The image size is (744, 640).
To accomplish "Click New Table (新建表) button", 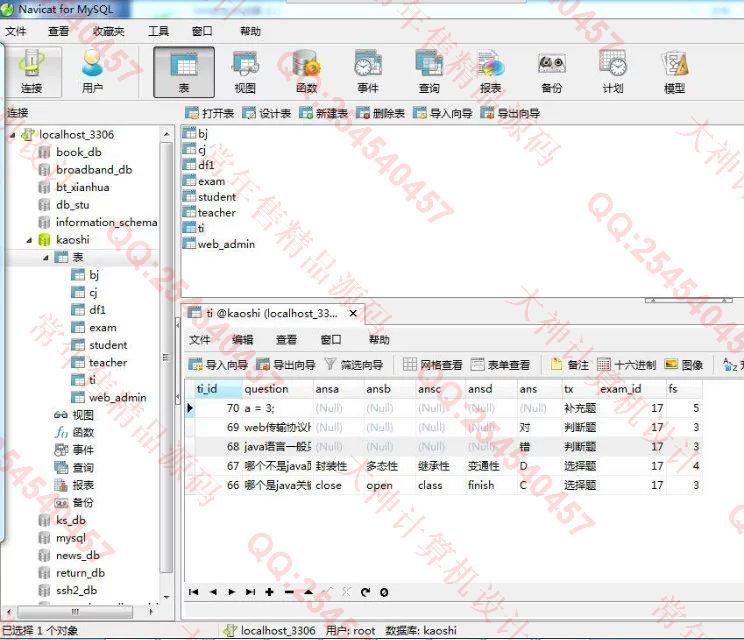I will (323, 113).
